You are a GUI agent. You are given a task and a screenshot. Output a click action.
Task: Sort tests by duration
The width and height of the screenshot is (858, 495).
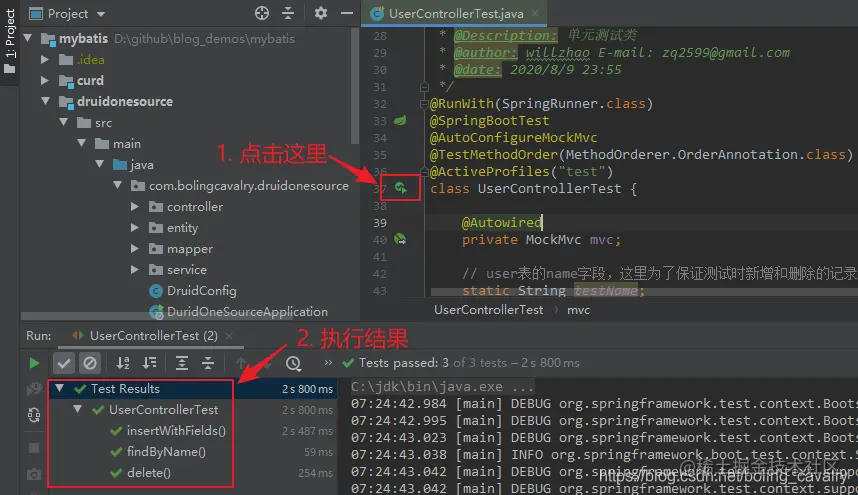[149, 363]
